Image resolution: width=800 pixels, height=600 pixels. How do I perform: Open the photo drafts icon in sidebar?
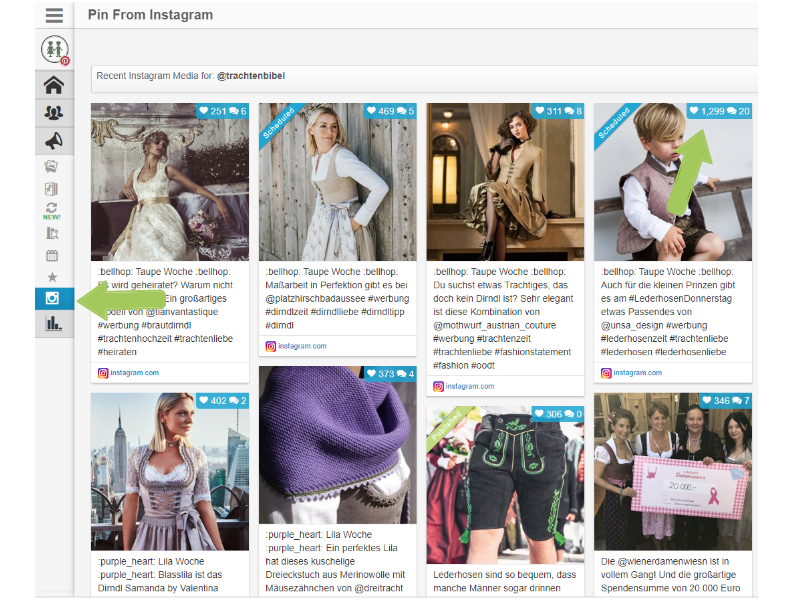point(52,166)
